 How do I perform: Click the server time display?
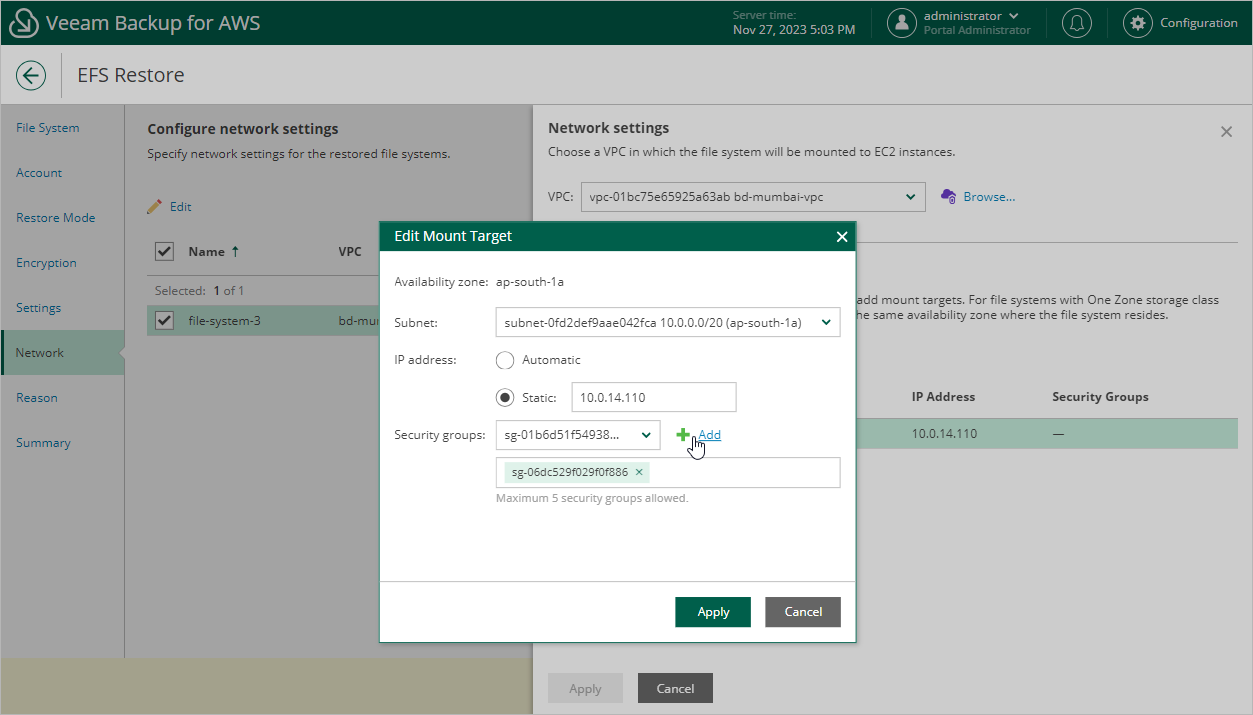click(794, 23)
